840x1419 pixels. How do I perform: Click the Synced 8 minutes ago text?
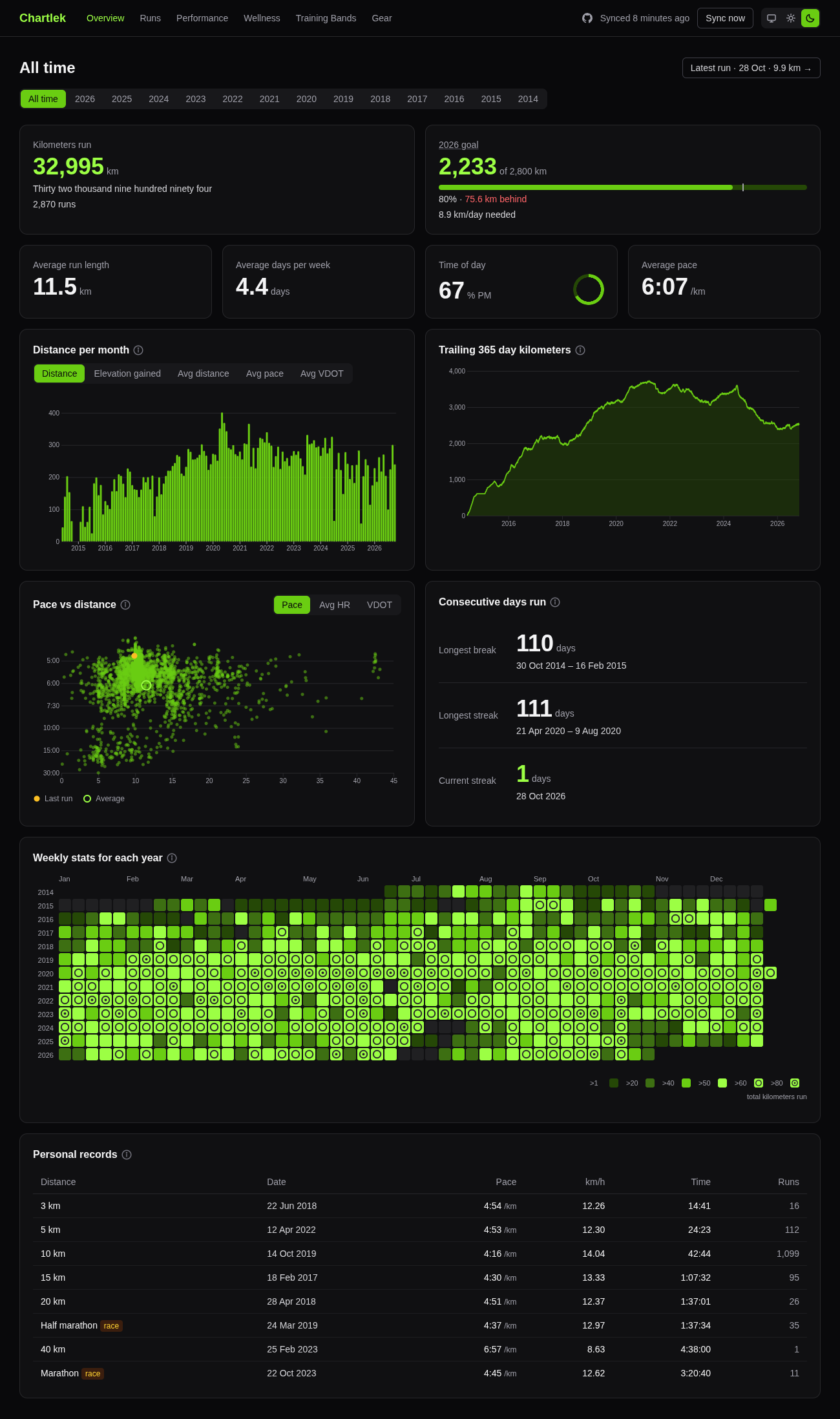[x=645, y=18]
